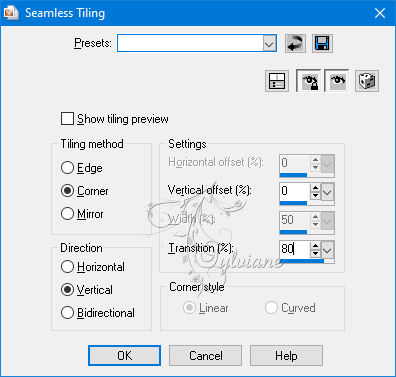Click the Cancel button
Viewport: 396px width, 377px height.
pyautogui.click(x=205, y=356)
